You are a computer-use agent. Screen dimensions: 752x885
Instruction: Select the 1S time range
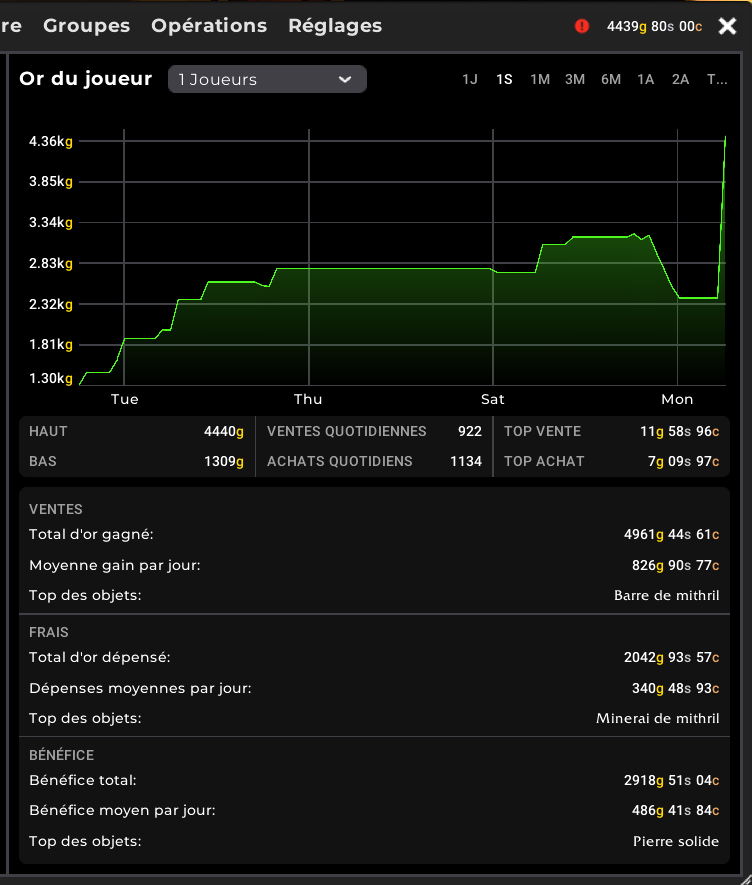pyautogui.click(x=504, y=79)
